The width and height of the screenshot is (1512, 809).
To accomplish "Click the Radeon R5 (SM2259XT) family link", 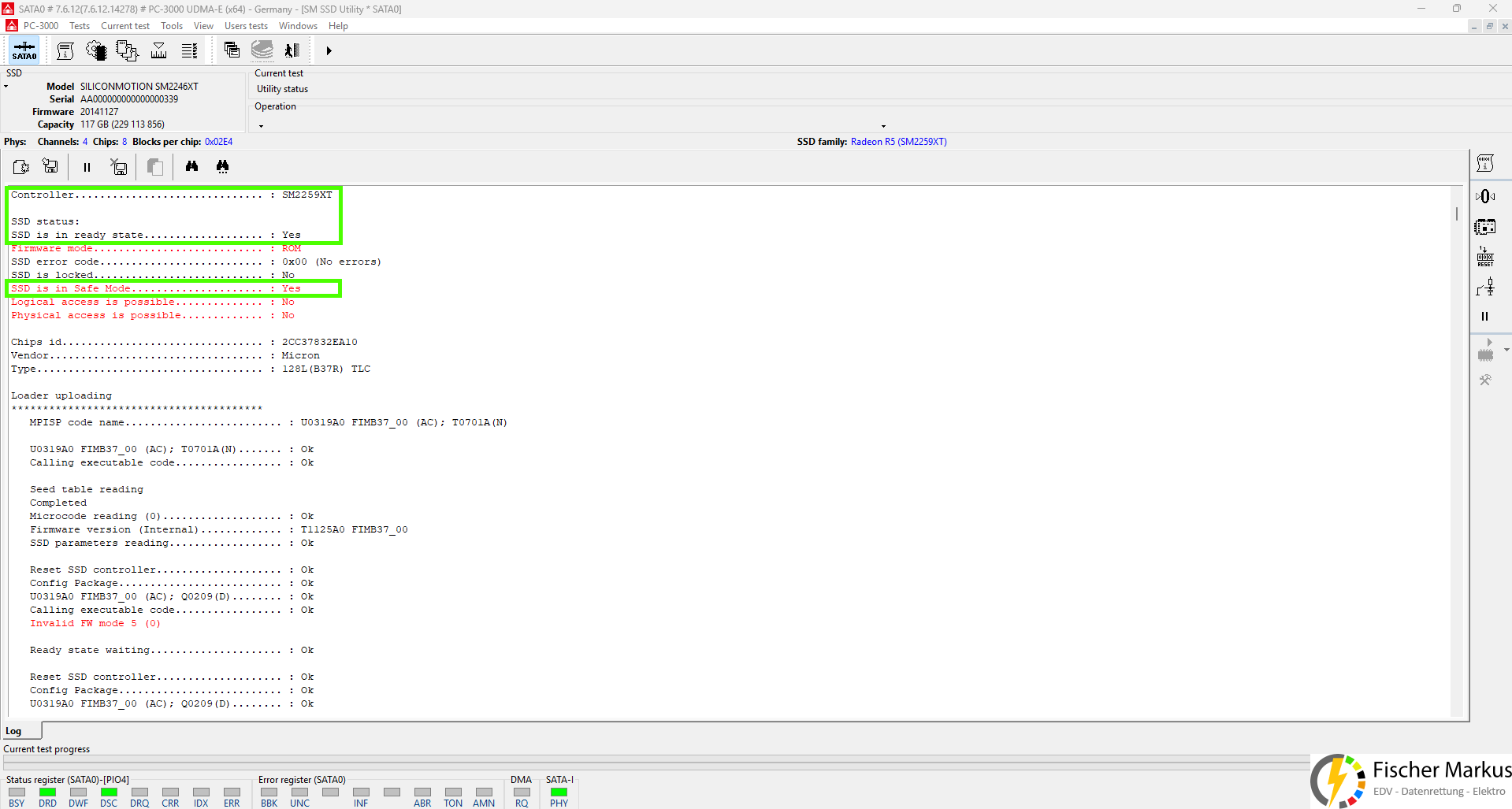I will pyautogui.click(x=899, y=142).
